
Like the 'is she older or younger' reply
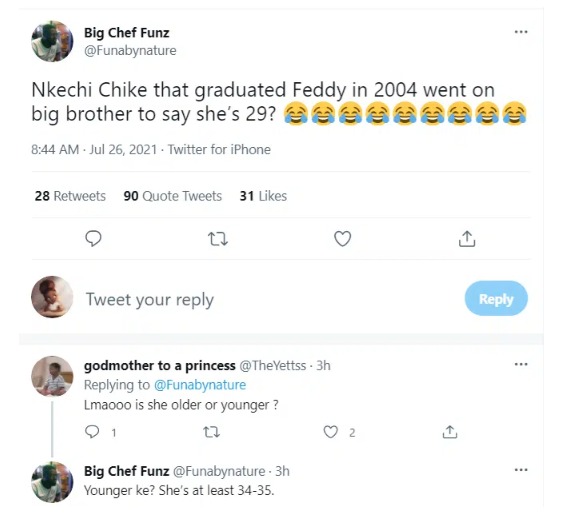(x=331, y=432)
